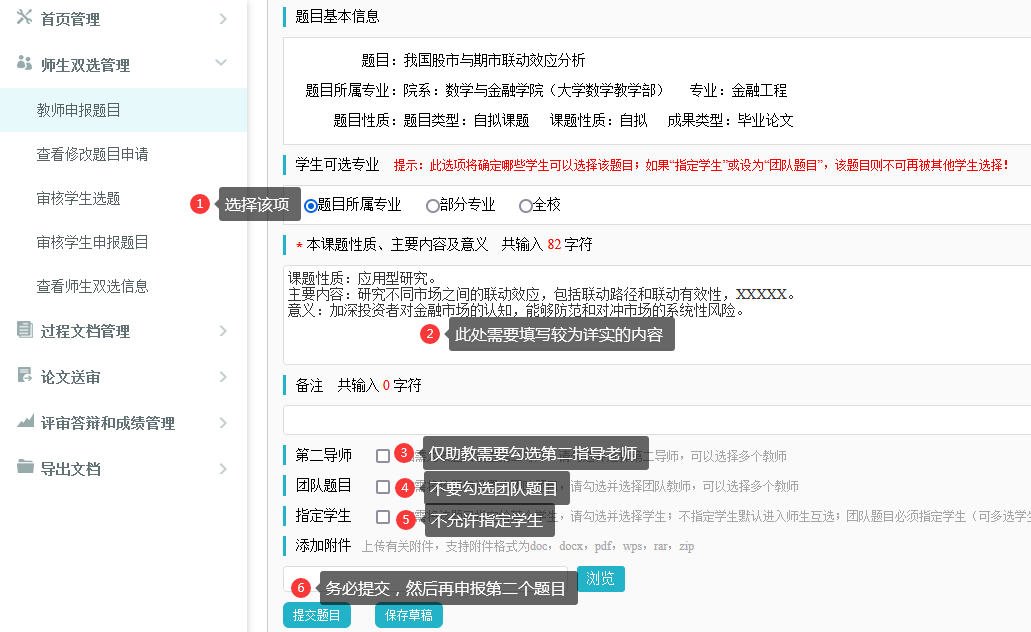Viewport: 1031px width, 632px height.
Task: Click the 论文送审 icon in sidebar
Action: pyautogui.click(x=25, y=376)
